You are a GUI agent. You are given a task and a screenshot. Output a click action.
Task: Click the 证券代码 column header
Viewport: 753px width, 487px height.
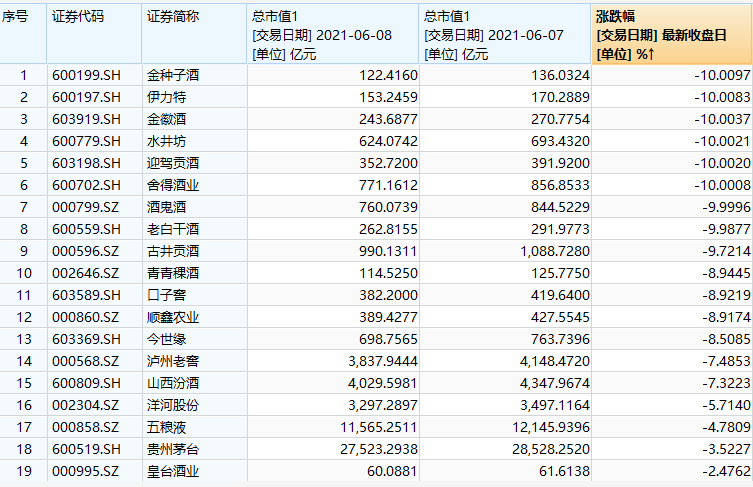tap(94, 34)
